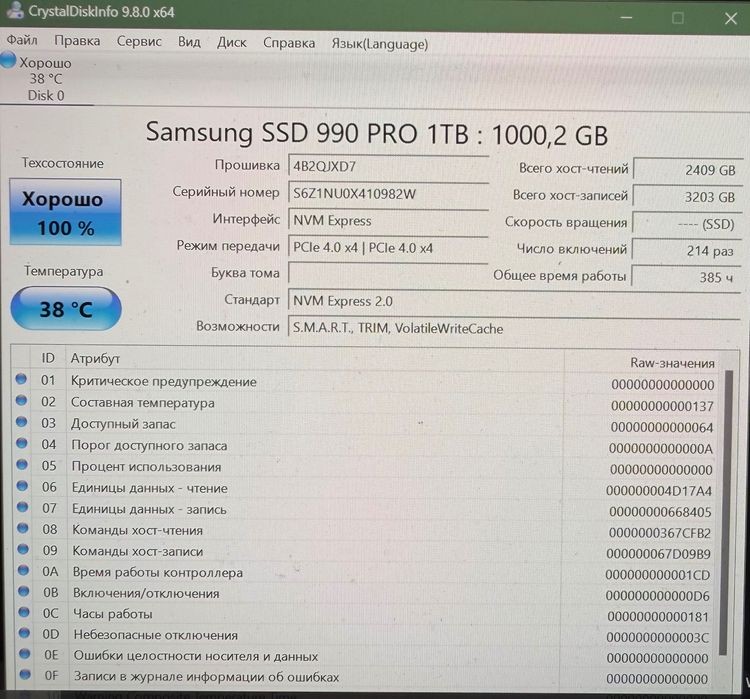The image size is (750, 699).
Task: Click status dot for row 03 Доступный запас
Action: (x=22, y=422)
